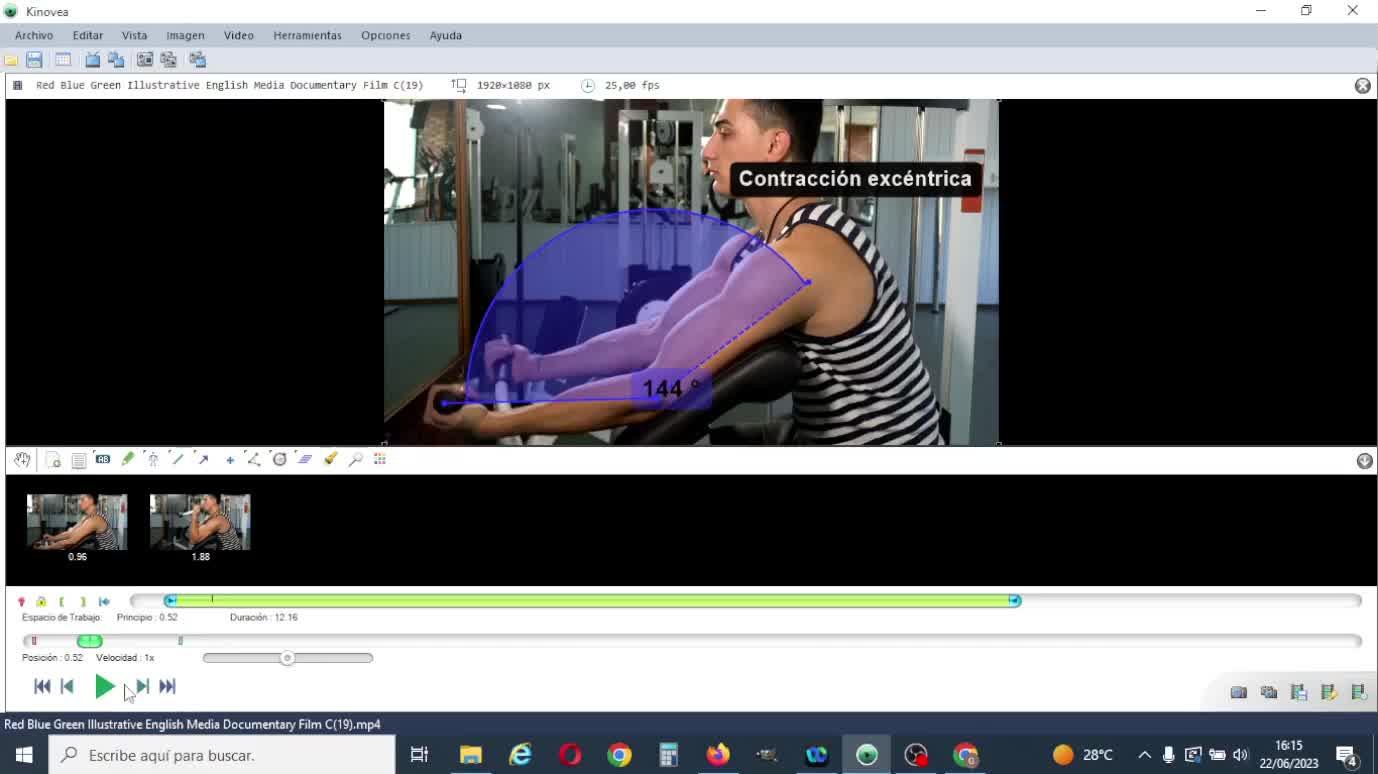Click the 'Escribe aquí para buscar' taskbar search box
Viewport: 1378px width, 774px height.
223,755
